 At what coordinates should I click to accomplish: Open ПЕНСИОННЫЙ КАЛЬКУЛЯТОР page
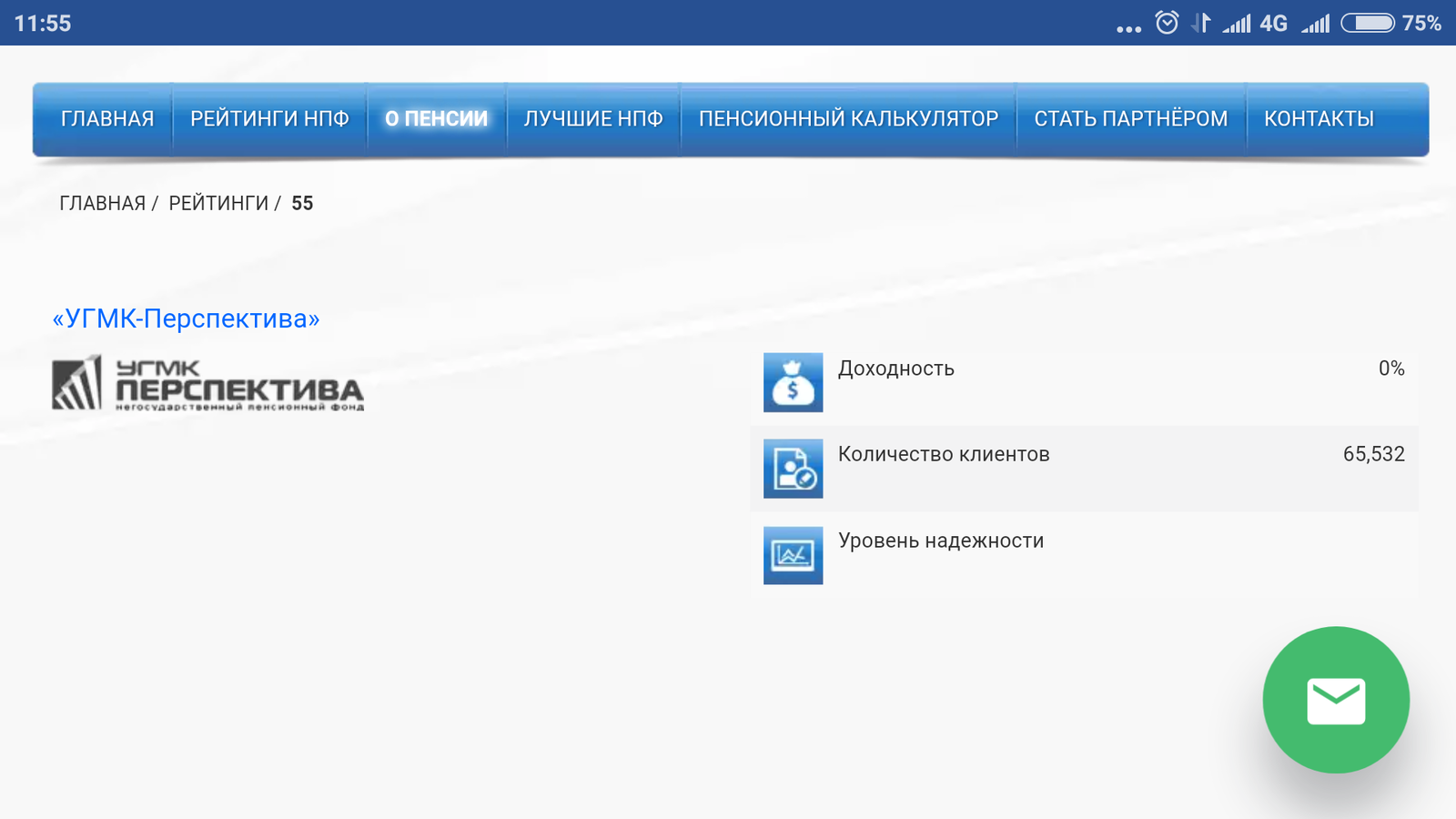click(848, 119)
